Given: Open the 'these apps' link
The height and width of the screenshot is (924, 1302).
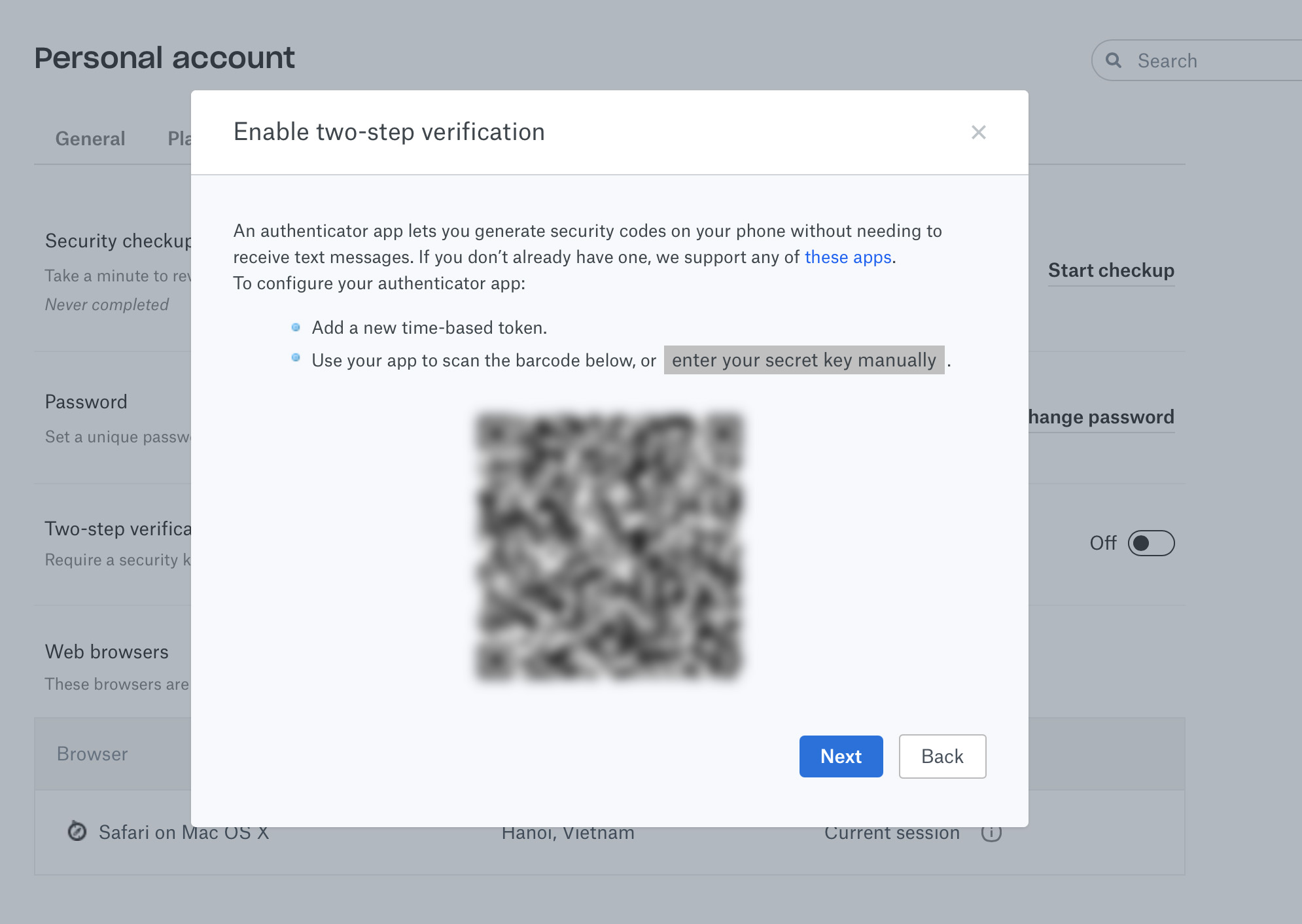Looking at the screenshot, I should pos(848,257).
